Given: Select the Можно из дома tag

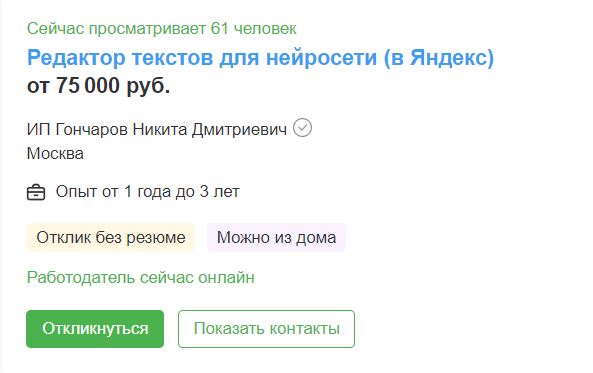Looking at the screenshot, I should (x=276, y=238).
